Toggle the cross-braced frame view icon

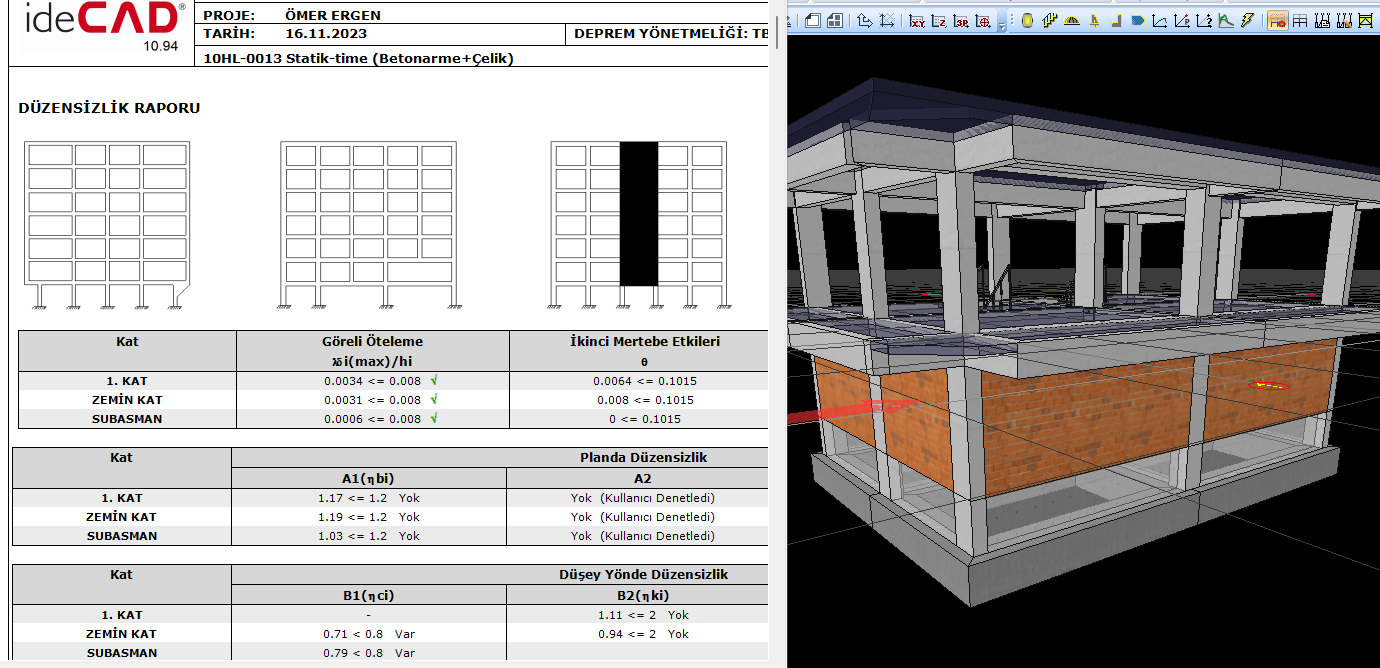pyautogui.click(x=1365, y=21)
